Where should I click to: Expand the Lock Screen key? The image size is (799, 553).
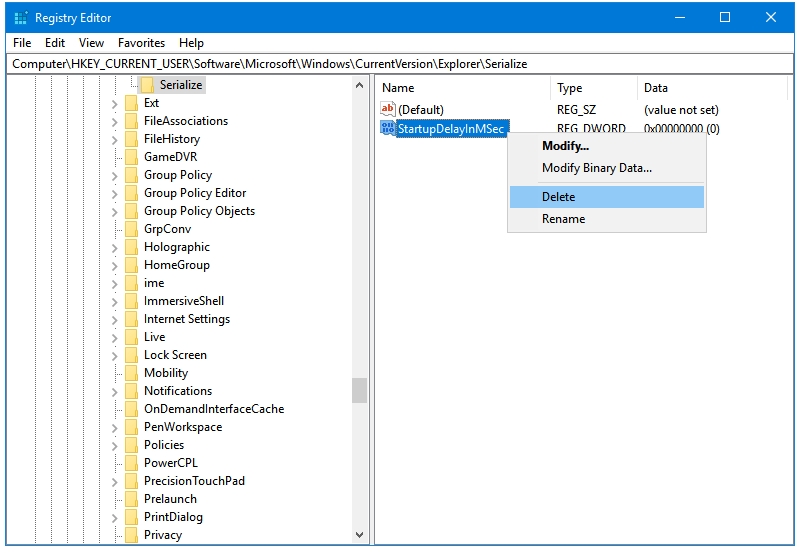click(115, 355)
